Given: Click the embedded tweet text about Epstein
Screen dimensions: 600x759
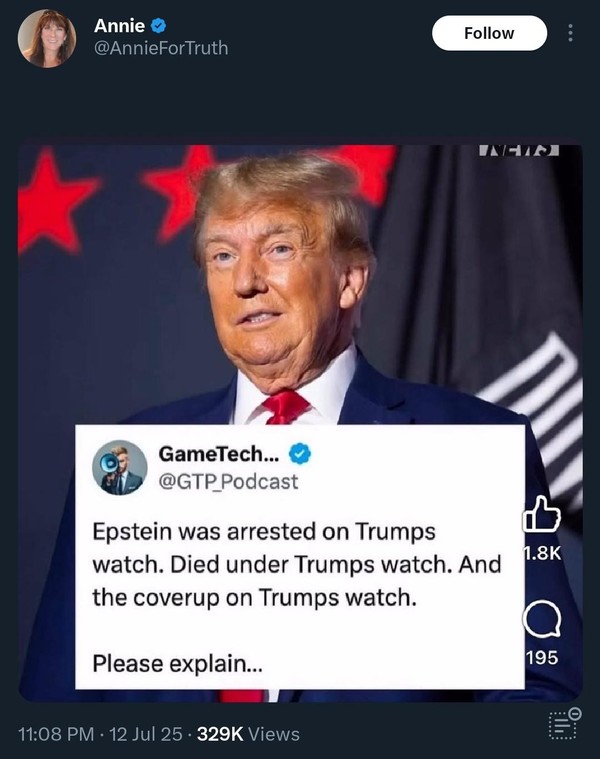Looking at the screenshot, I should [x=297, y=564].
